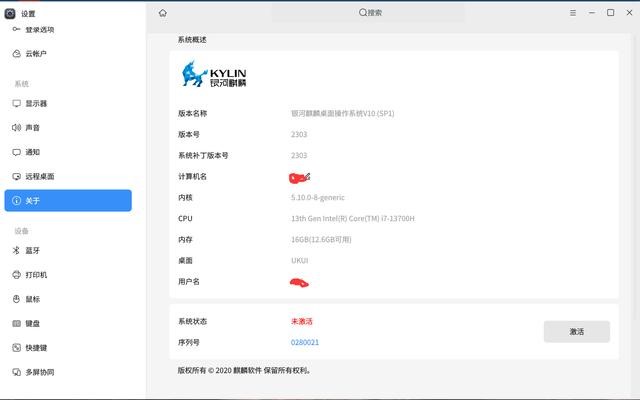
Task: Click the printer icon
Action: click(x=16, y=275)
